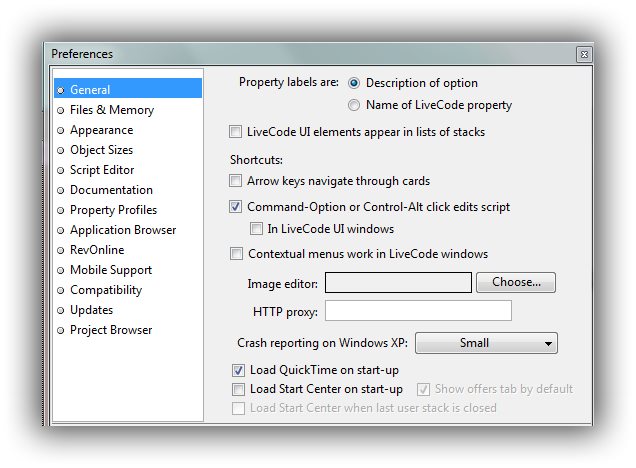This screenshot has height=468, width=636.
Task: Select 'Description of option' radio button
Action: pyautogui.click(x=354, y=83)
